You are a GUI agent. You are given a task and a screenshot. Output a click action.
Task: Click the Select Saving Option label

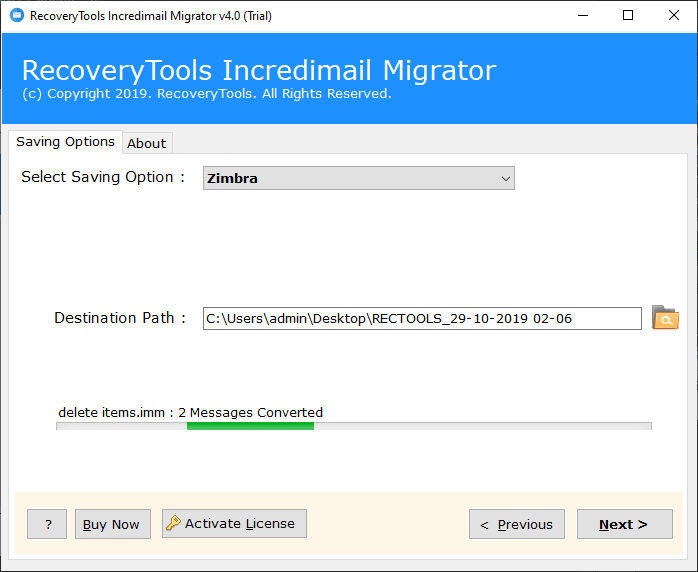(103, 177)
